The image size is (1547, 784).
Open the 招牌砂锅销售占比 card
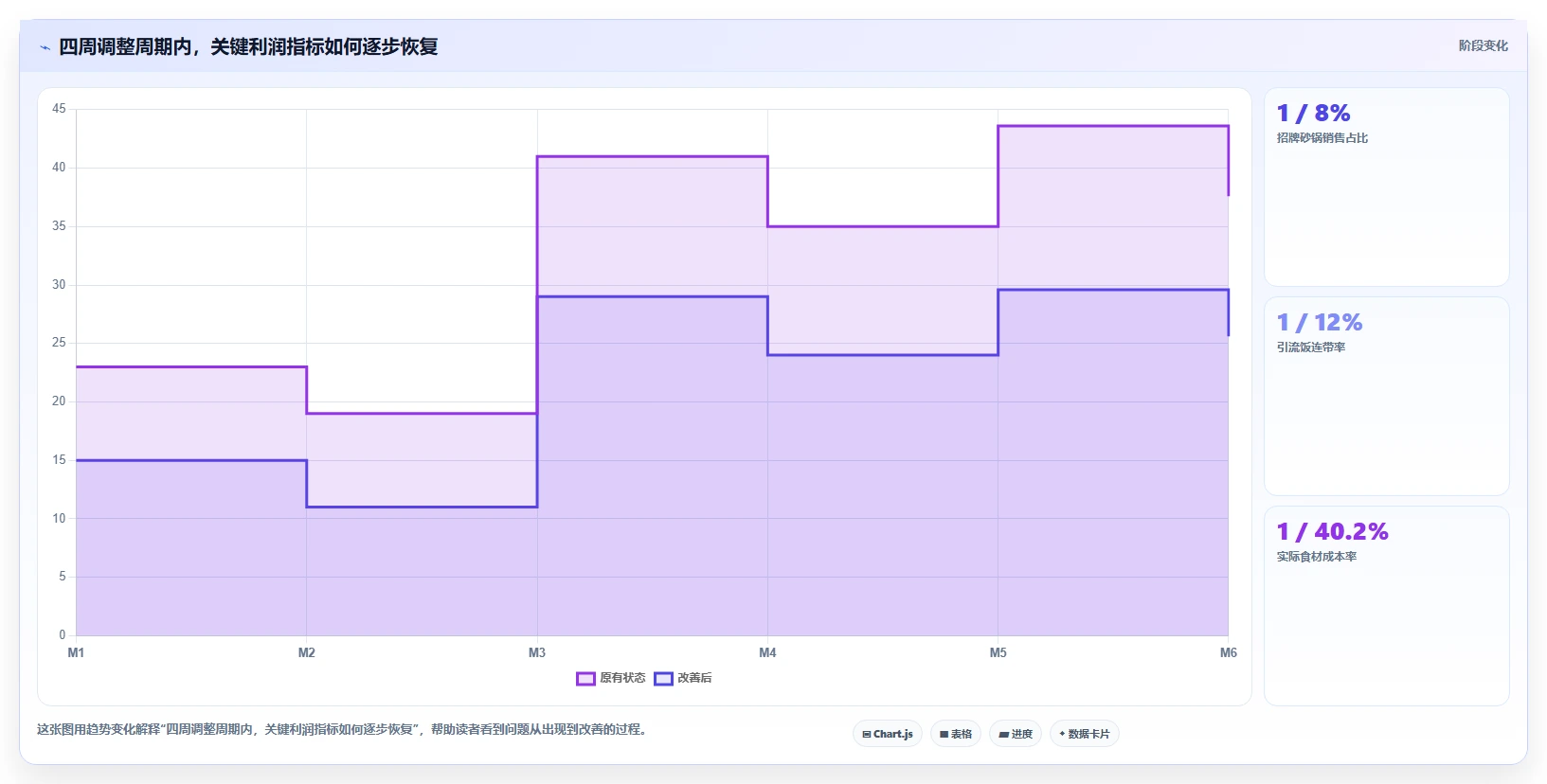[x=1387, y=187]
